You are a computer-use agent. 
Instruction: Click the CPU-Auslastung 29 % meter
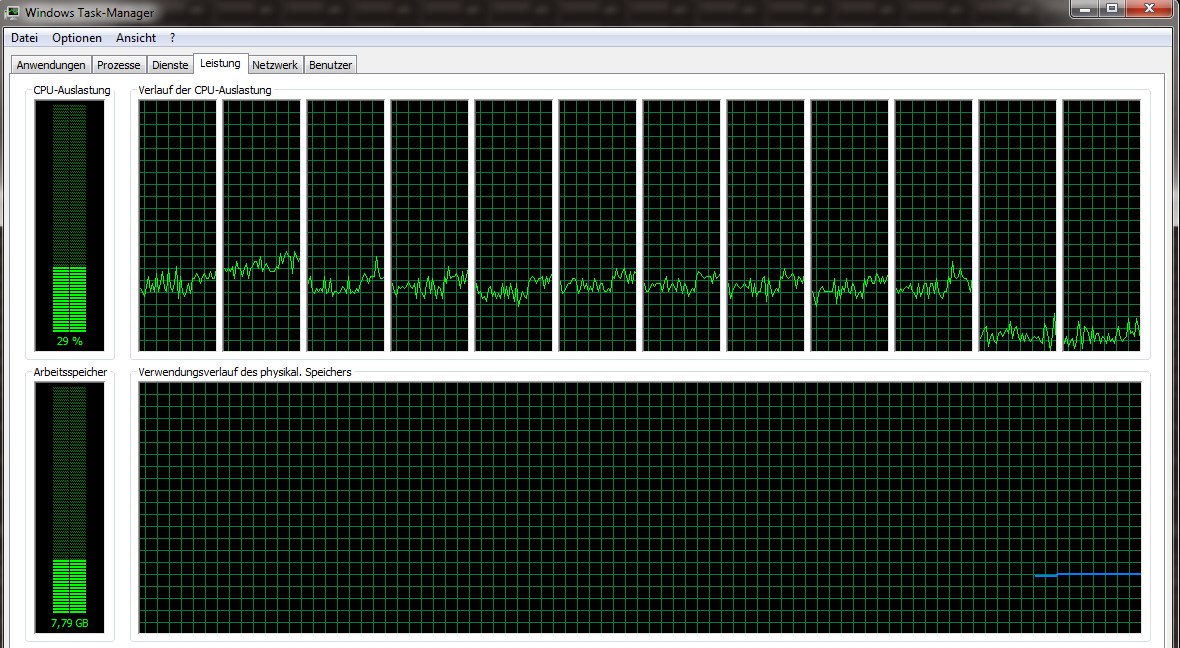coord(69,226)
